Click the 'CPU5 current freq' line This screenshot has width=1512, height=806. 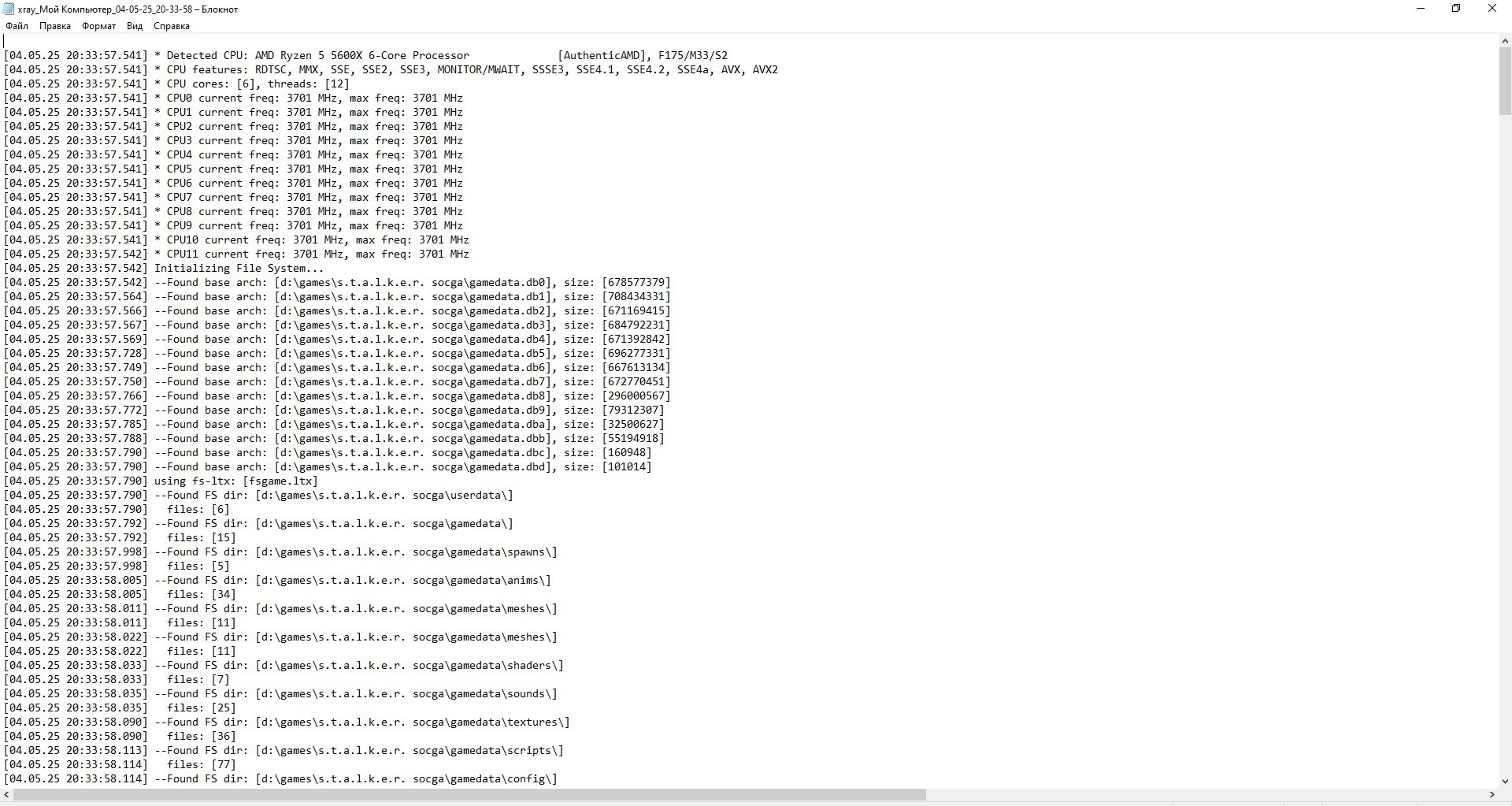234,169
